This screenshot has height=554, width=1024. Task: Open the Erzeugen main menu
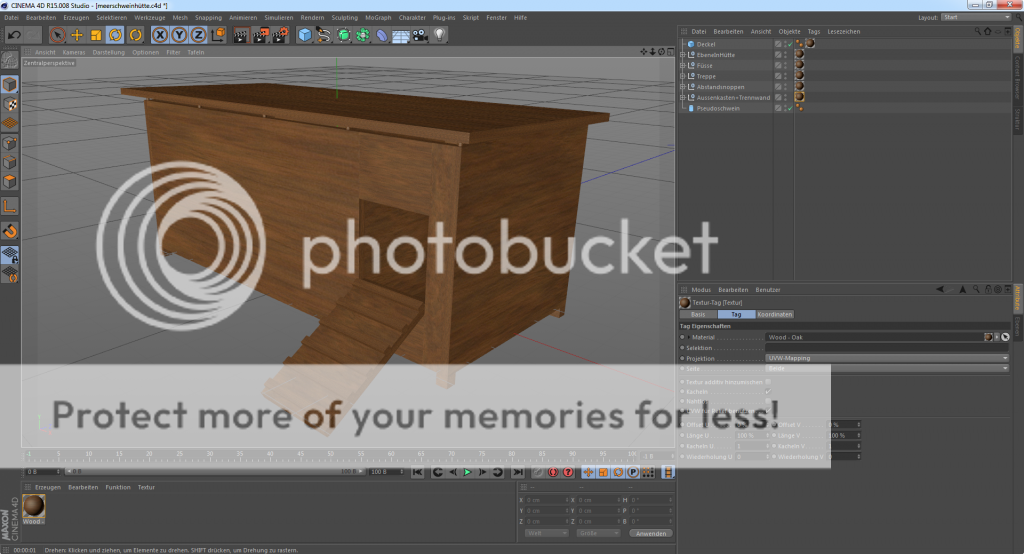click(x=76, y=18)
